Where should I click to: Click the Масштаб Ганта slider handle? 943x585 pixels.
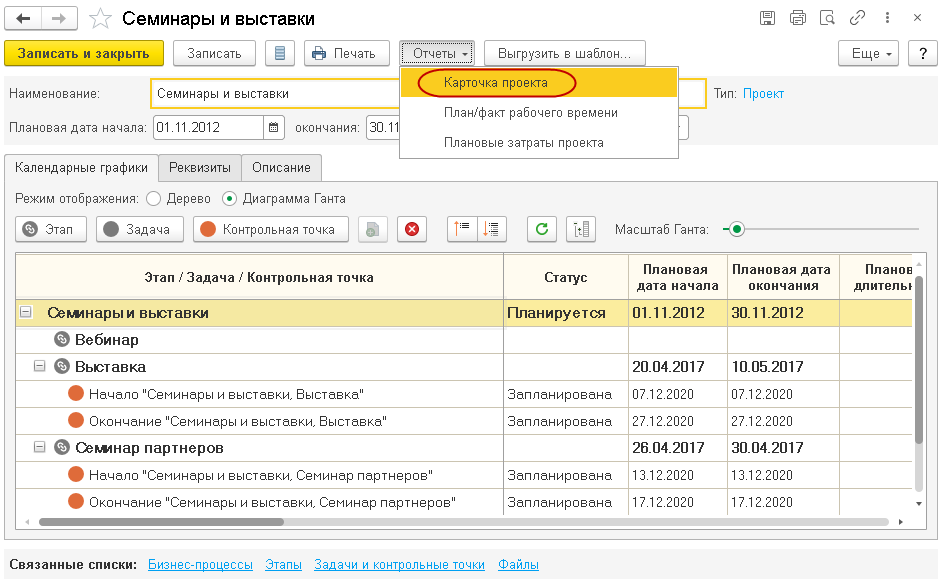tap(737, 229)
